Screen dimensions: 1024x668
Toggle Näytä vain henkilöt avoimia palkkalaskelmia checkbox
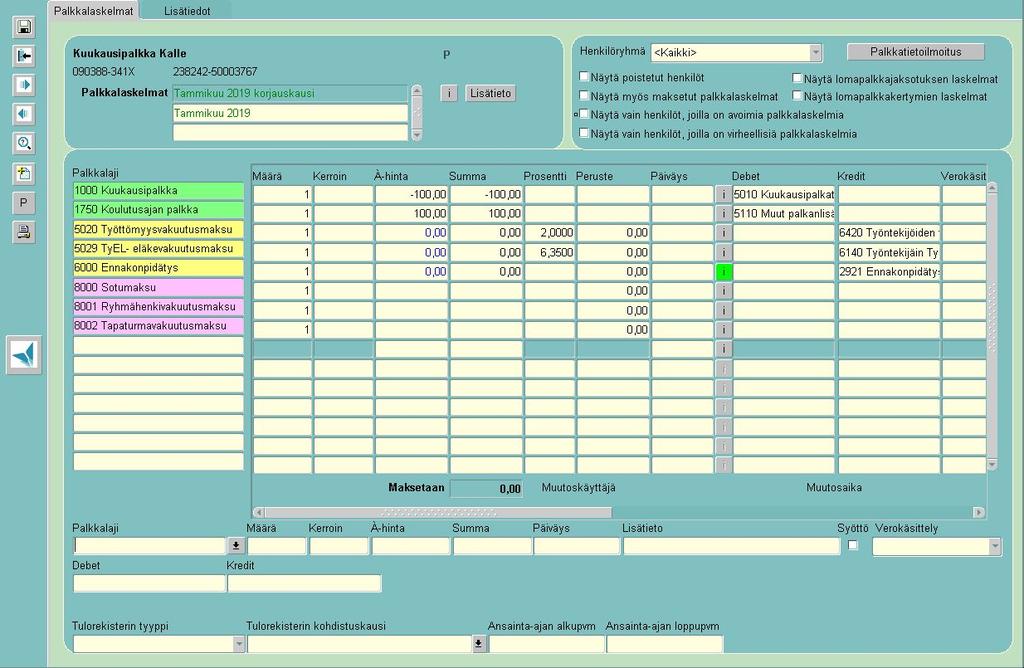(584, 114)
